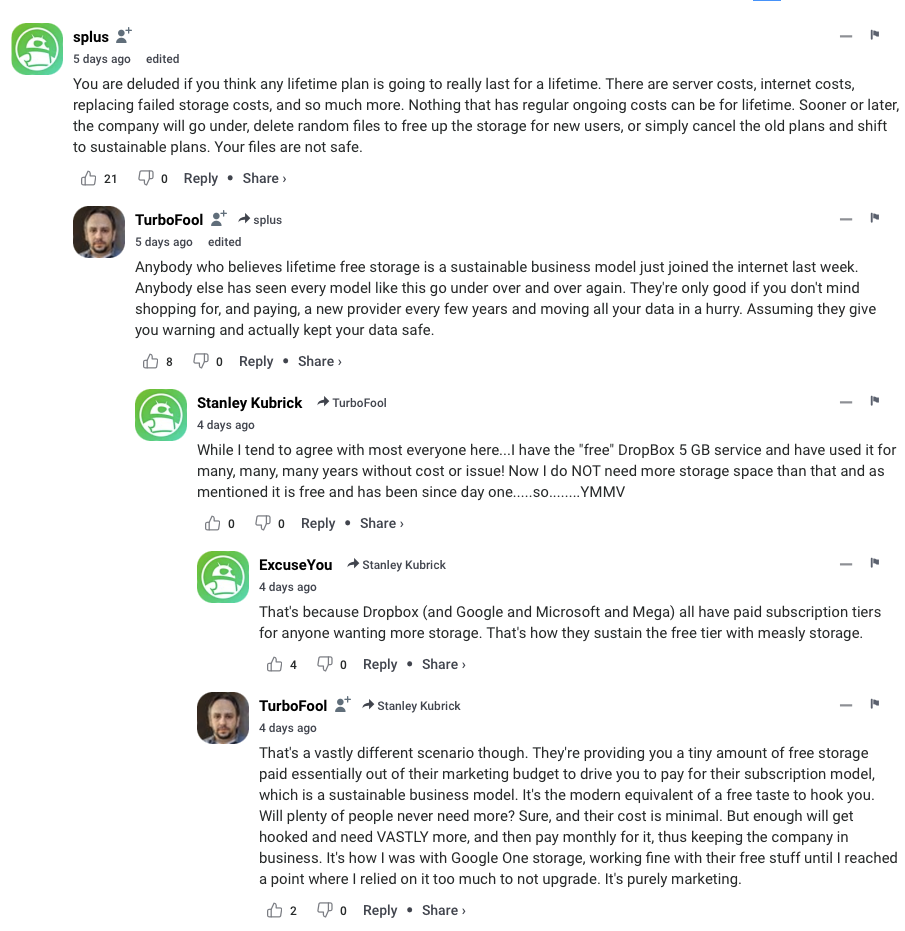Downvote ExcuseYou's comment
The height and width of the screenshot is (931, 905).
click(x=325, y=664)
